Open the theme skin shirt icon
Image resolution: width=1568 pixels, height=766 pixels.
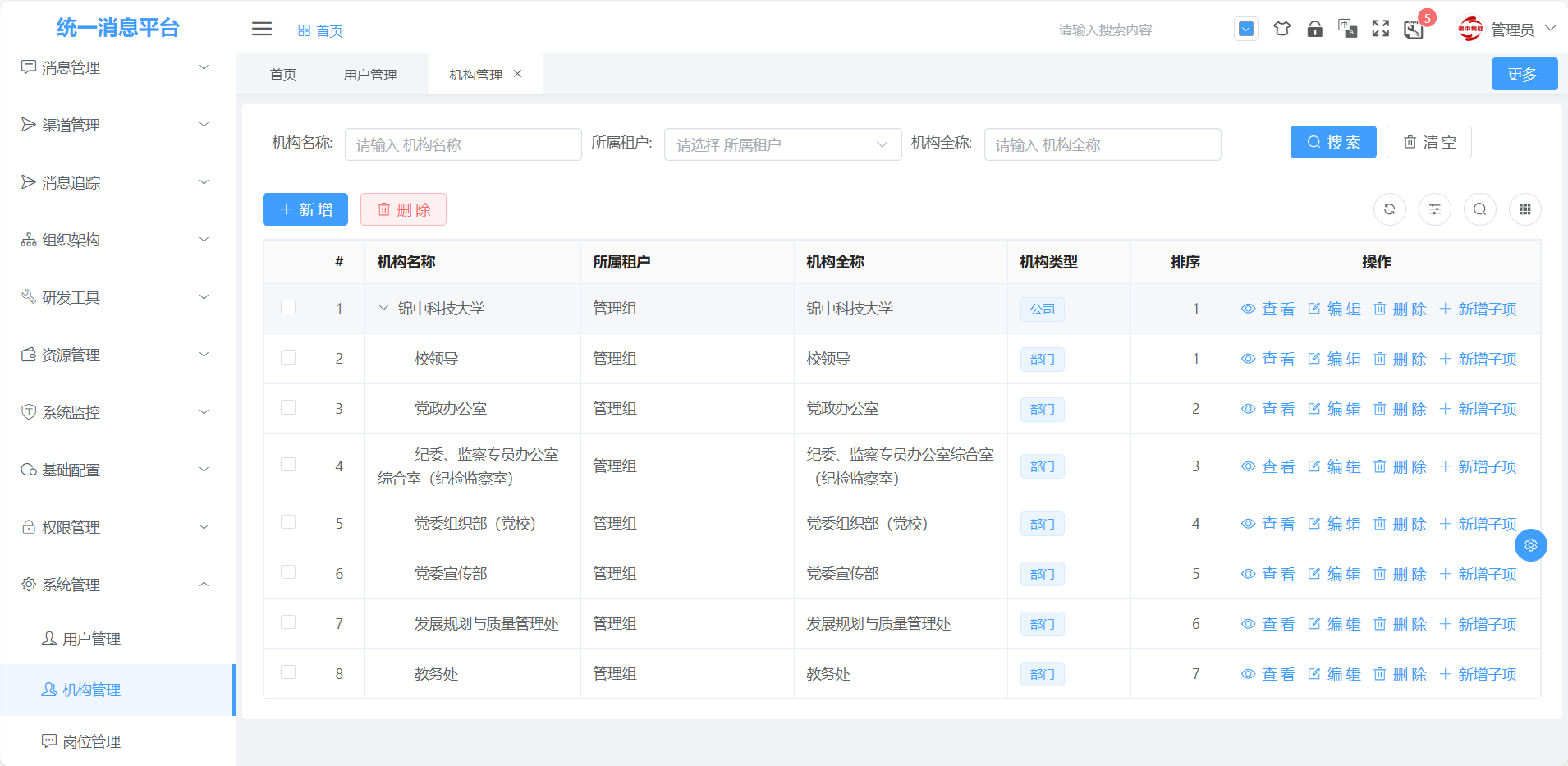pyautogui.click(x=1281, y=29)
